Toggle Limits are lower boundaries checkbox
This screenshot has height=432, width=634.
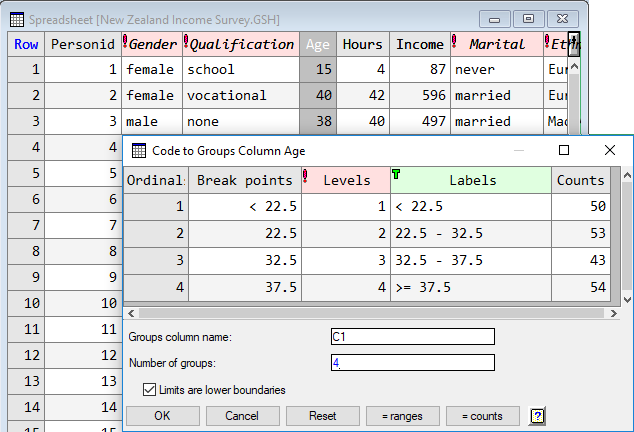[x=150, y=390]
